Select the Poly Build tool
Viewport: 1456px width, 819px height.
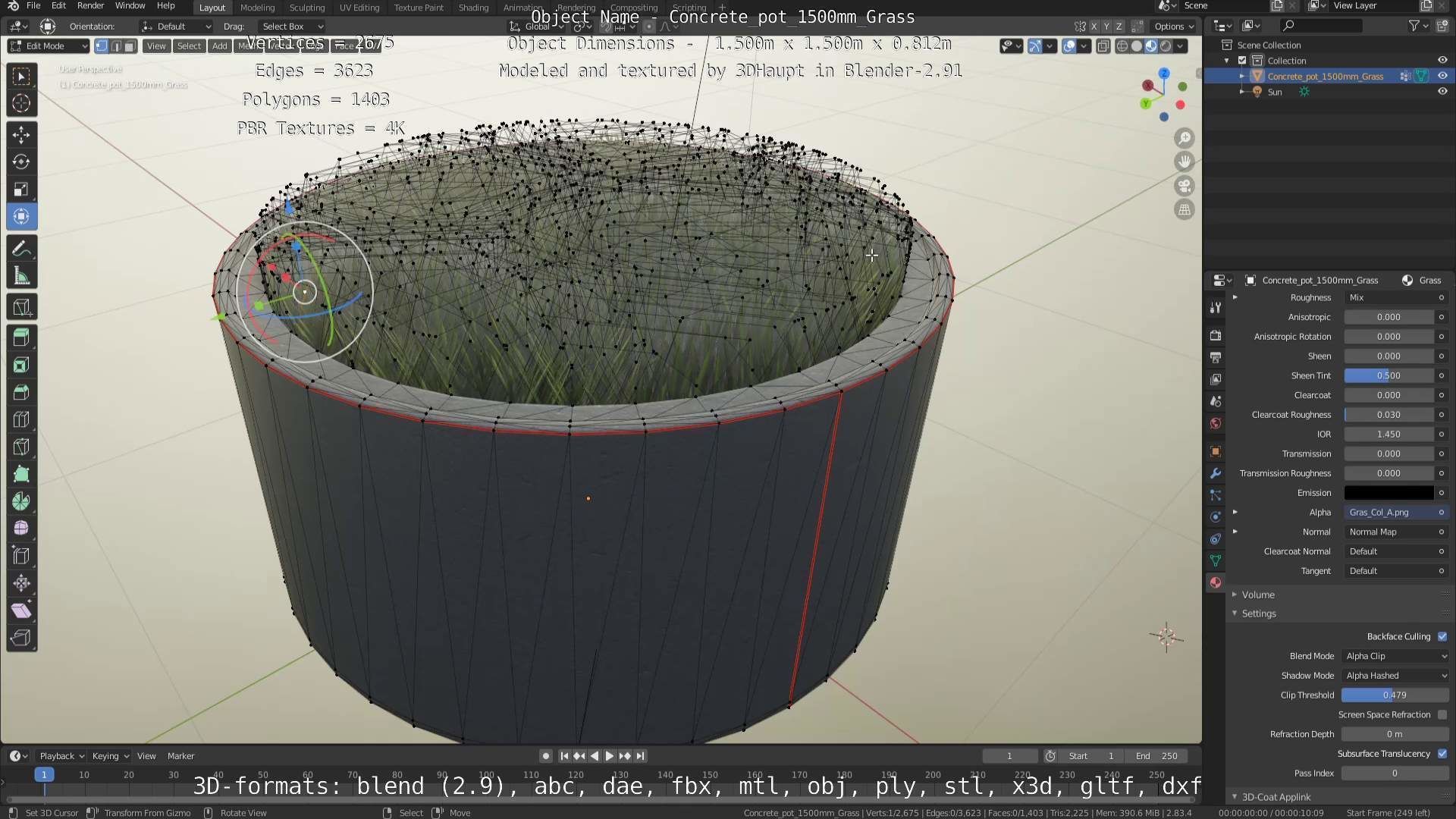click(21, 474)
